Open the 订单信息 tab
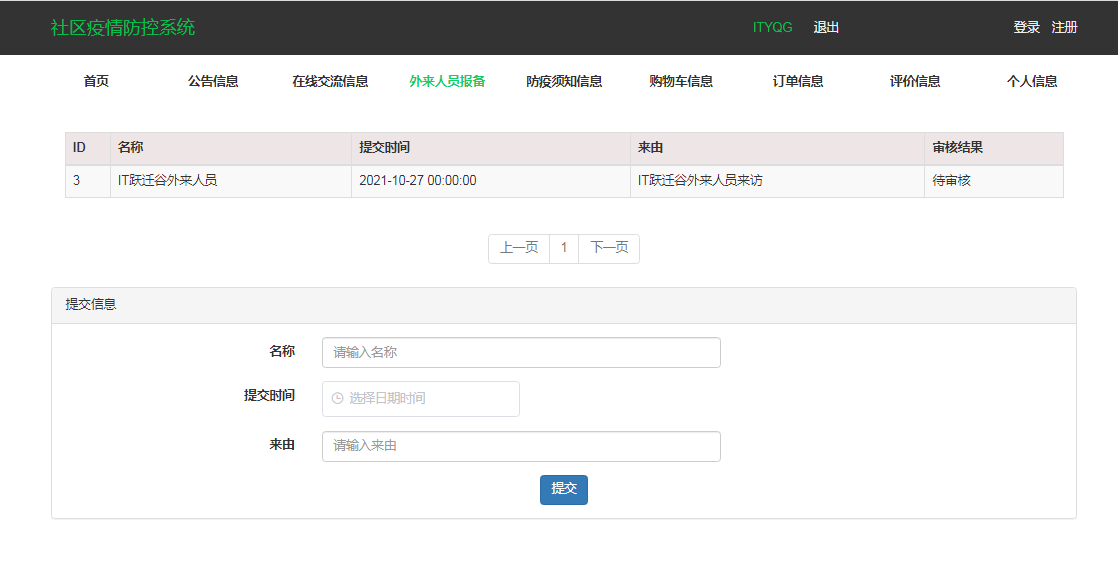This screenshot has width=1118, height=585. coord(798,81)
